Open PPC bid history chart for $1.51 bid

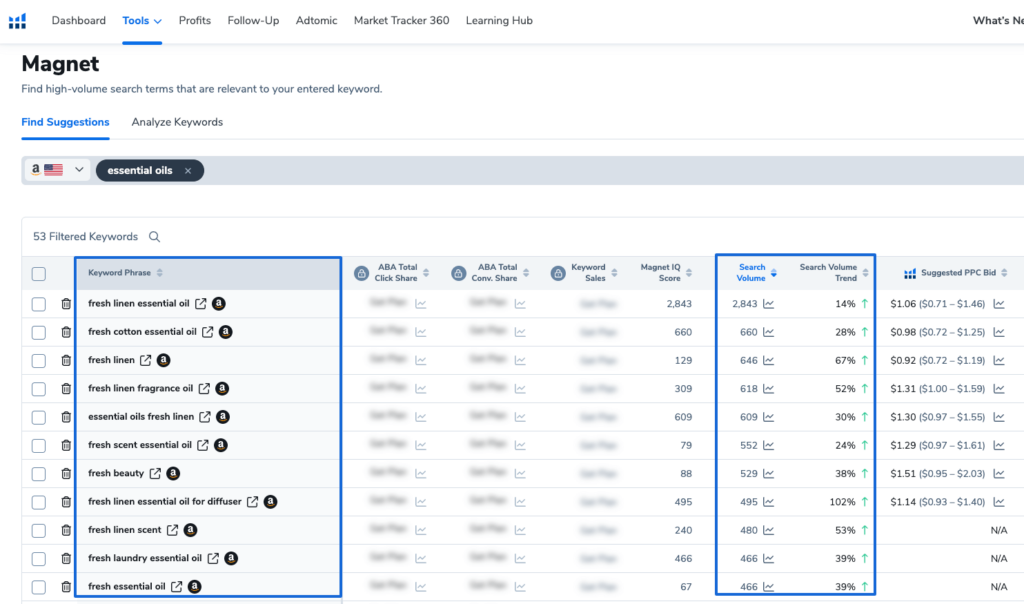pyautogui.click(x=999, y=474)
